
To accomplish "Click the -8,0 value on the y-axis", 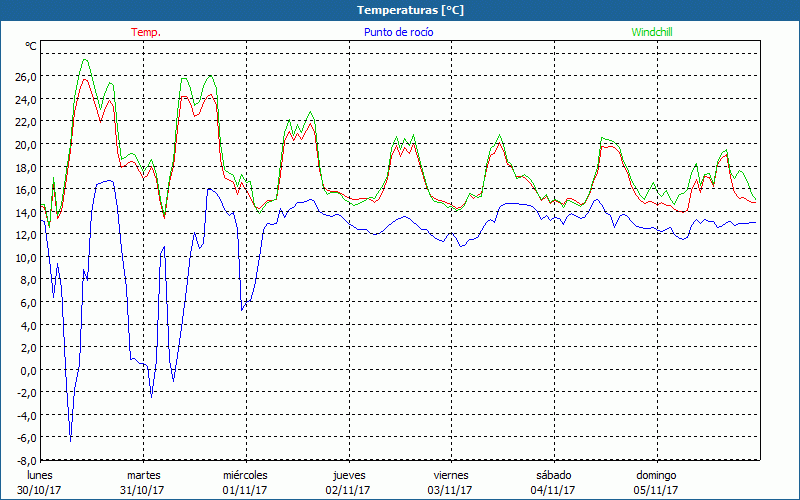I will (x=26, y=461).
